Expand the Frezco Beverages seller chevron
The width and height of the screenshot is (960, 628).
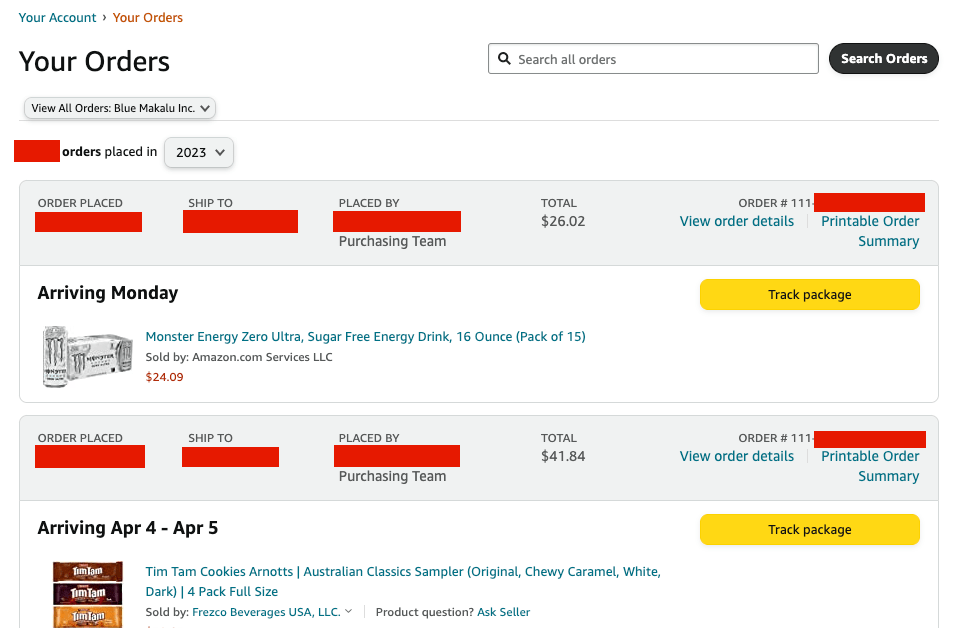click(349, 612)
